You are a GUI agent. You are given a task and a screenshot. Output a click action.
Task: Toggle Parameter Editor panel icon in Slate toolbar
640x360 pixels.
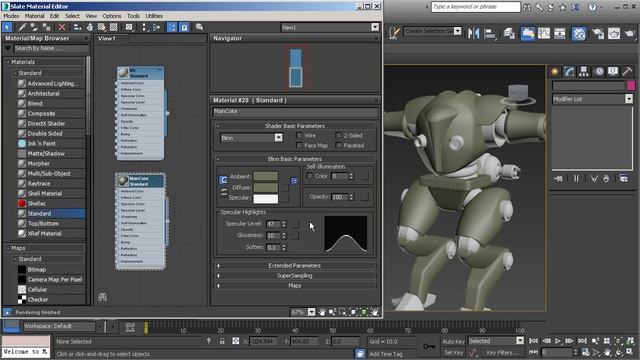(184, 27)
